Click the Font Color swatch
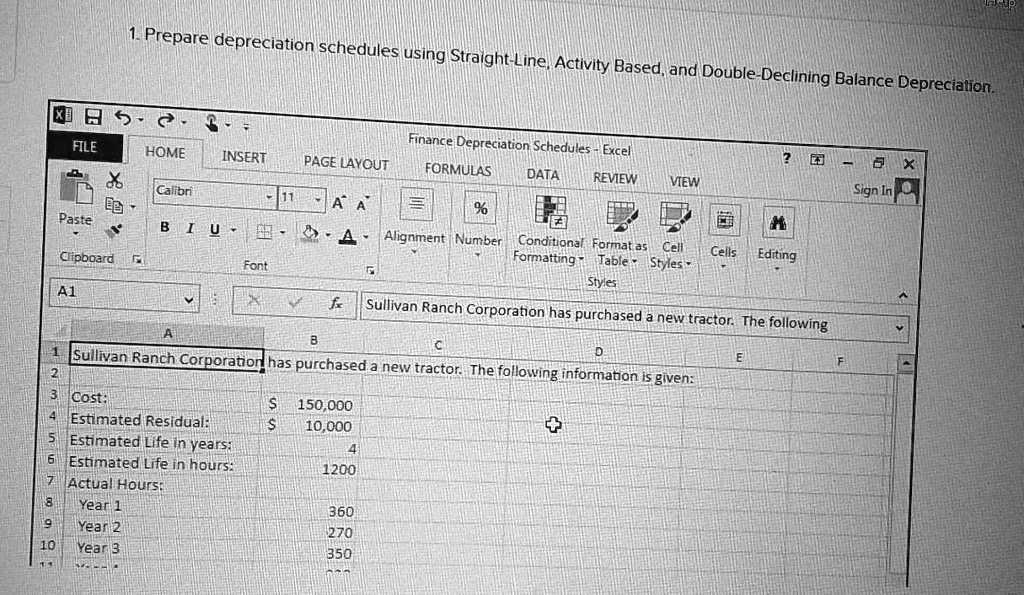 [x=349, y=236]
